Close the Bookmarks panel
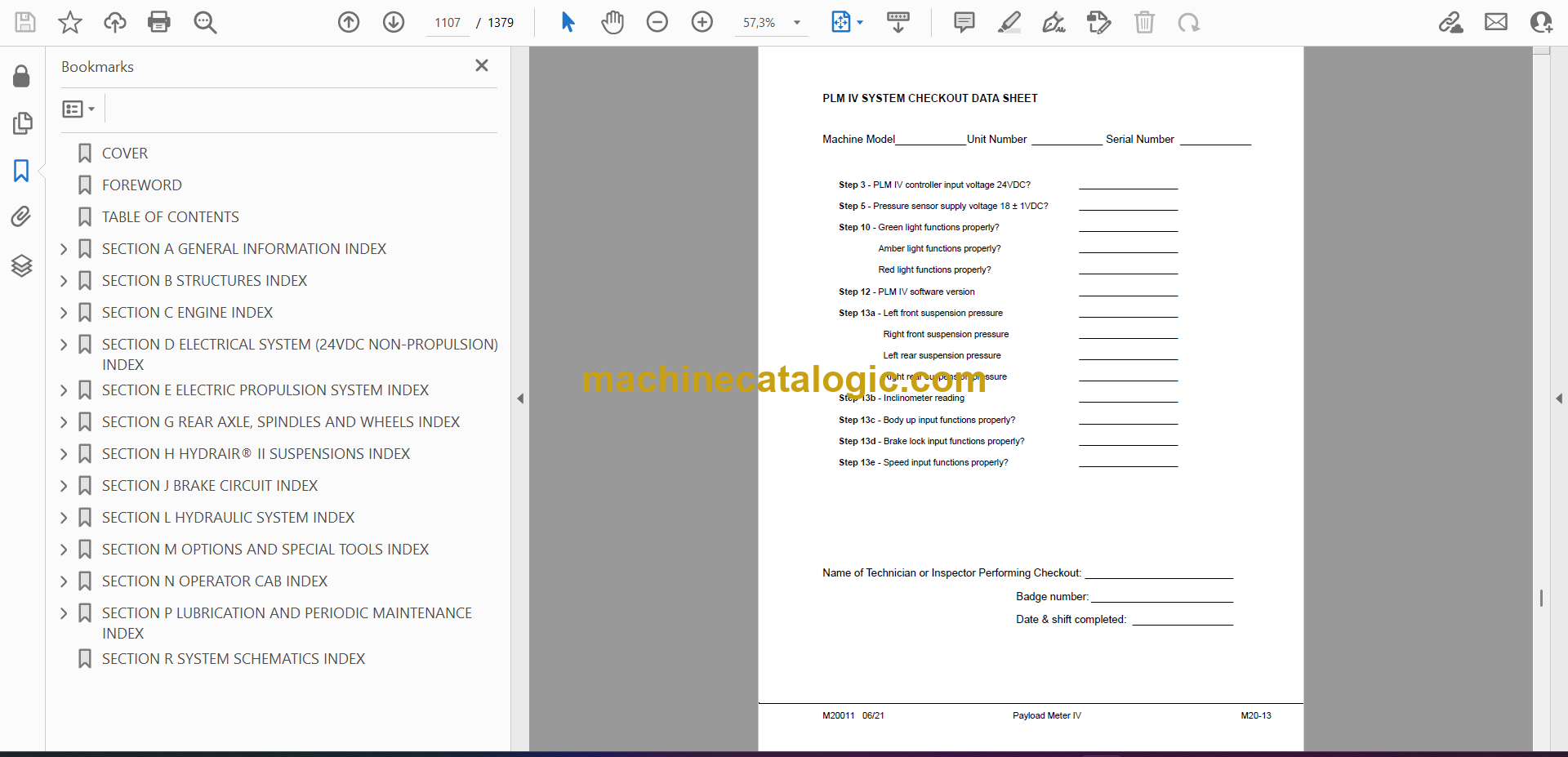Screen dimensions: 1568x757 (482, 65)
